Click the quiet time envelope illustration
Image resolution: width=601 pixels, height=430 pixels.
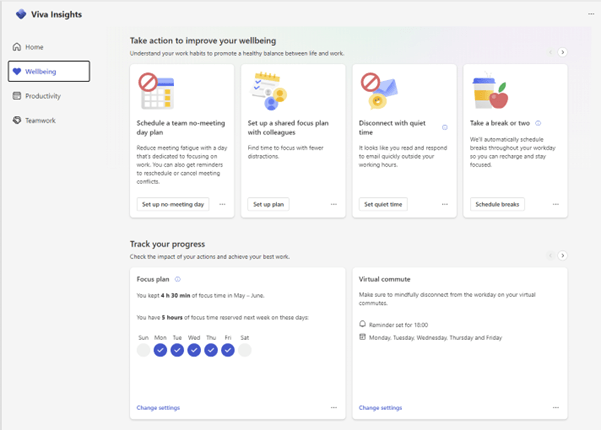[x=379, y=91]
